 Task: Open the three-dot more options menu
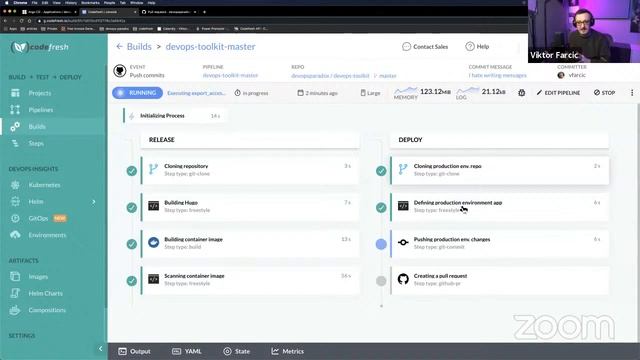pyautogui.click(x=632, y=93)
